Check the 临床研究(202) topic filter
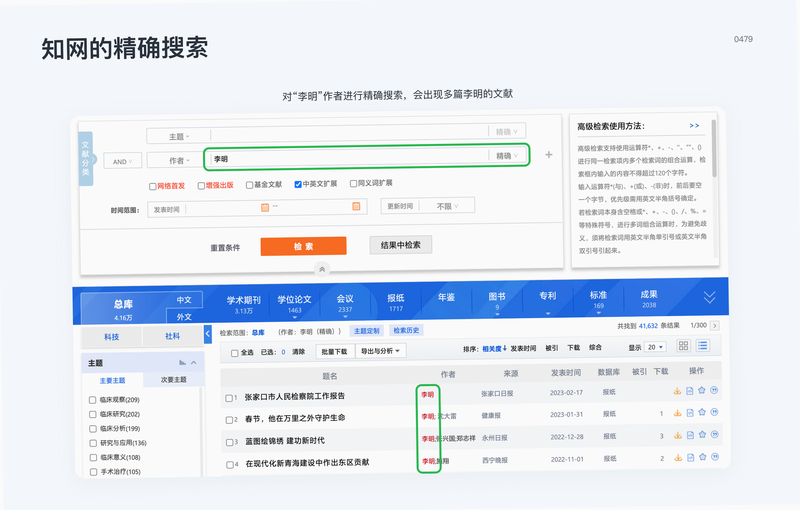800x510 pixels. (x=92, y=414)
